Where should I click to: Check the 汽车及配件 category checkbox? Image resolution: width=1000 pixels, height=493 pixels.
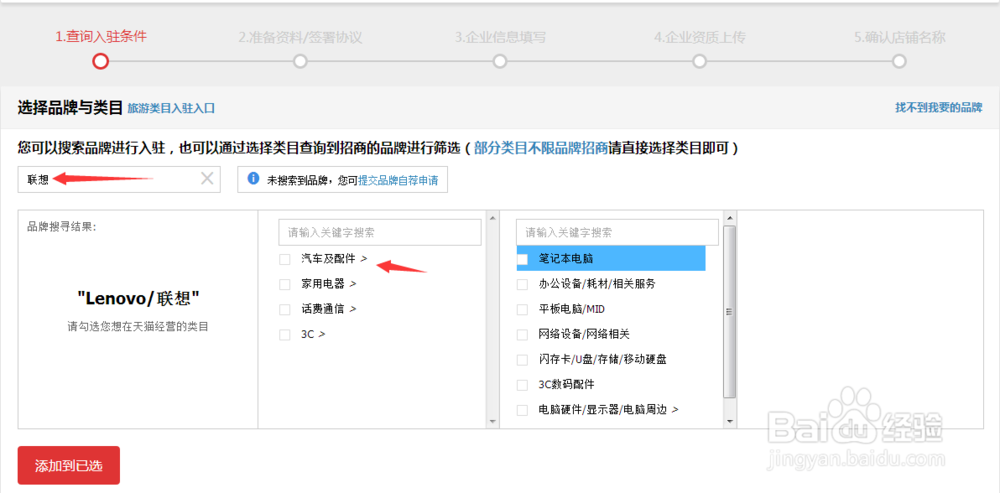point(284,259)
